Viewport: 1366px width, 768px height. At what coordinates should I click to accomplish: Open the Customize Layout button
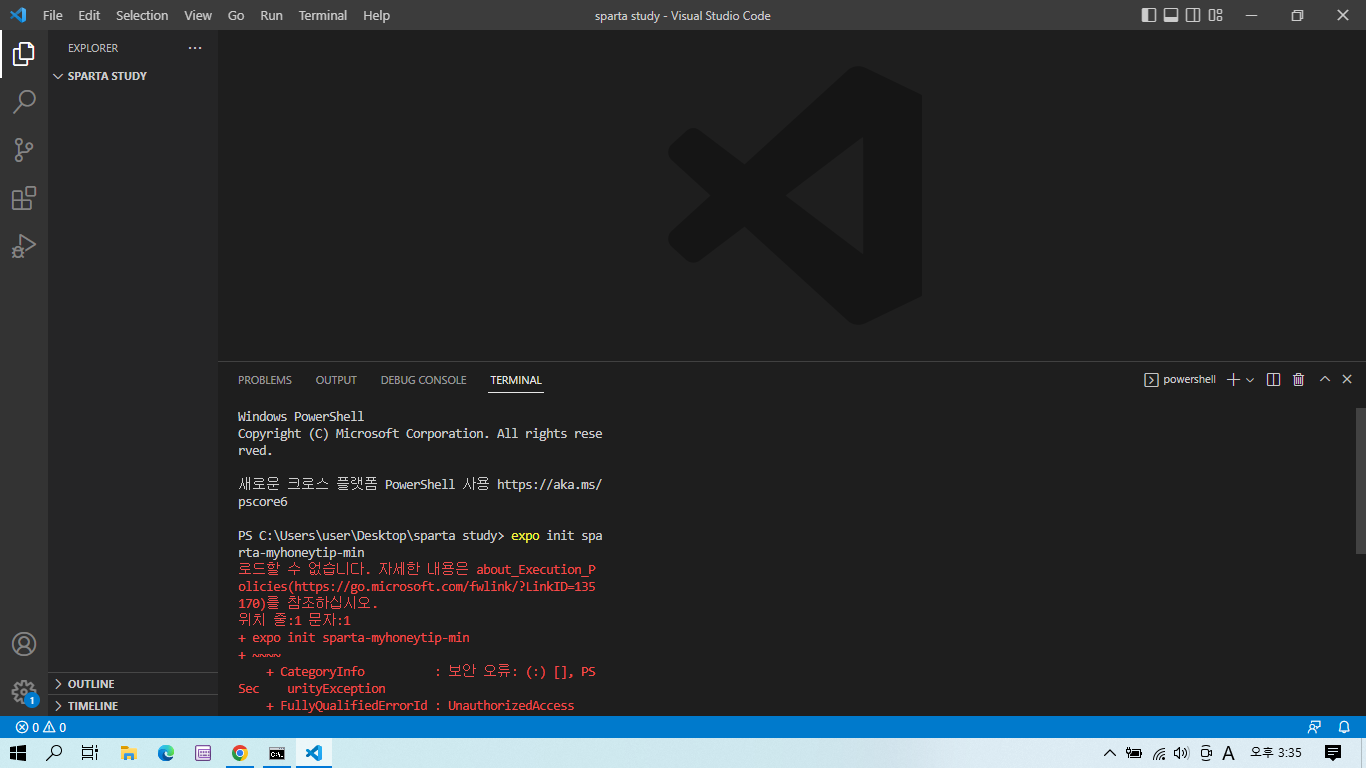(x=1216, y=15)
